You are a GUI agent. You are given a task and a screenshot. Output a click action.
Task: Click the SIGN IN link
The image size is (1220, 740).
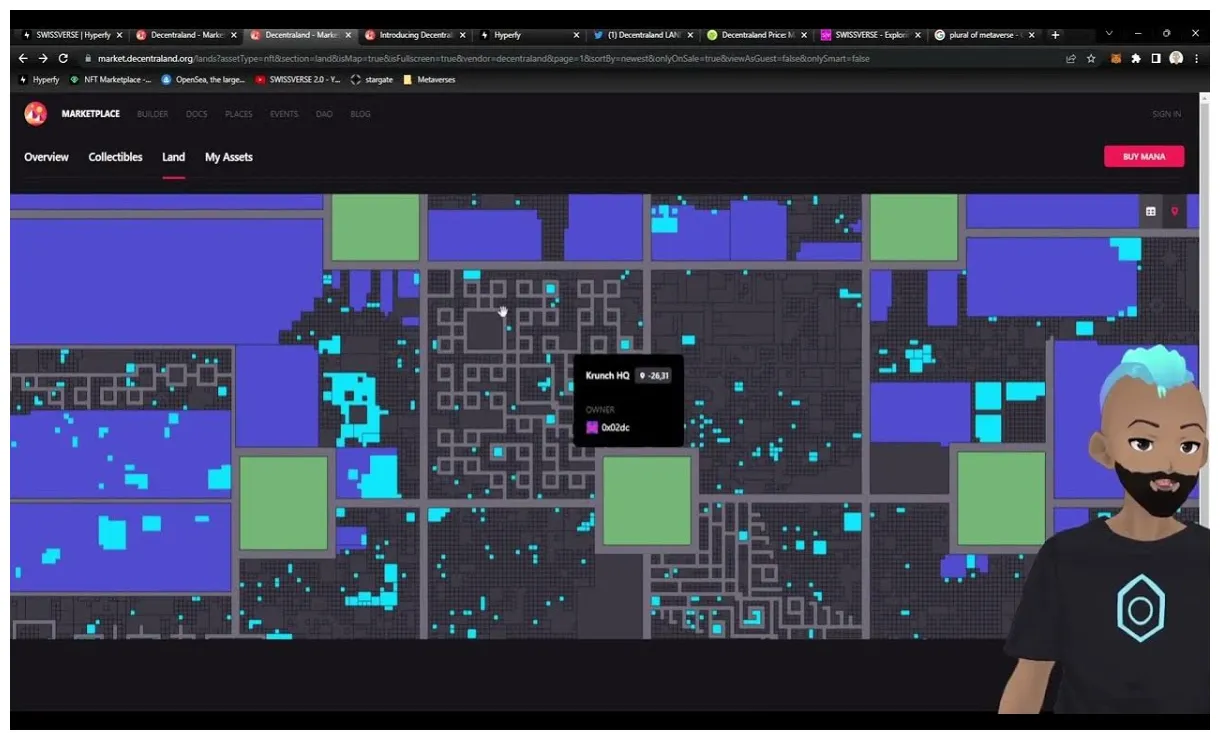pyautogui.click(x=1166, y=113)
